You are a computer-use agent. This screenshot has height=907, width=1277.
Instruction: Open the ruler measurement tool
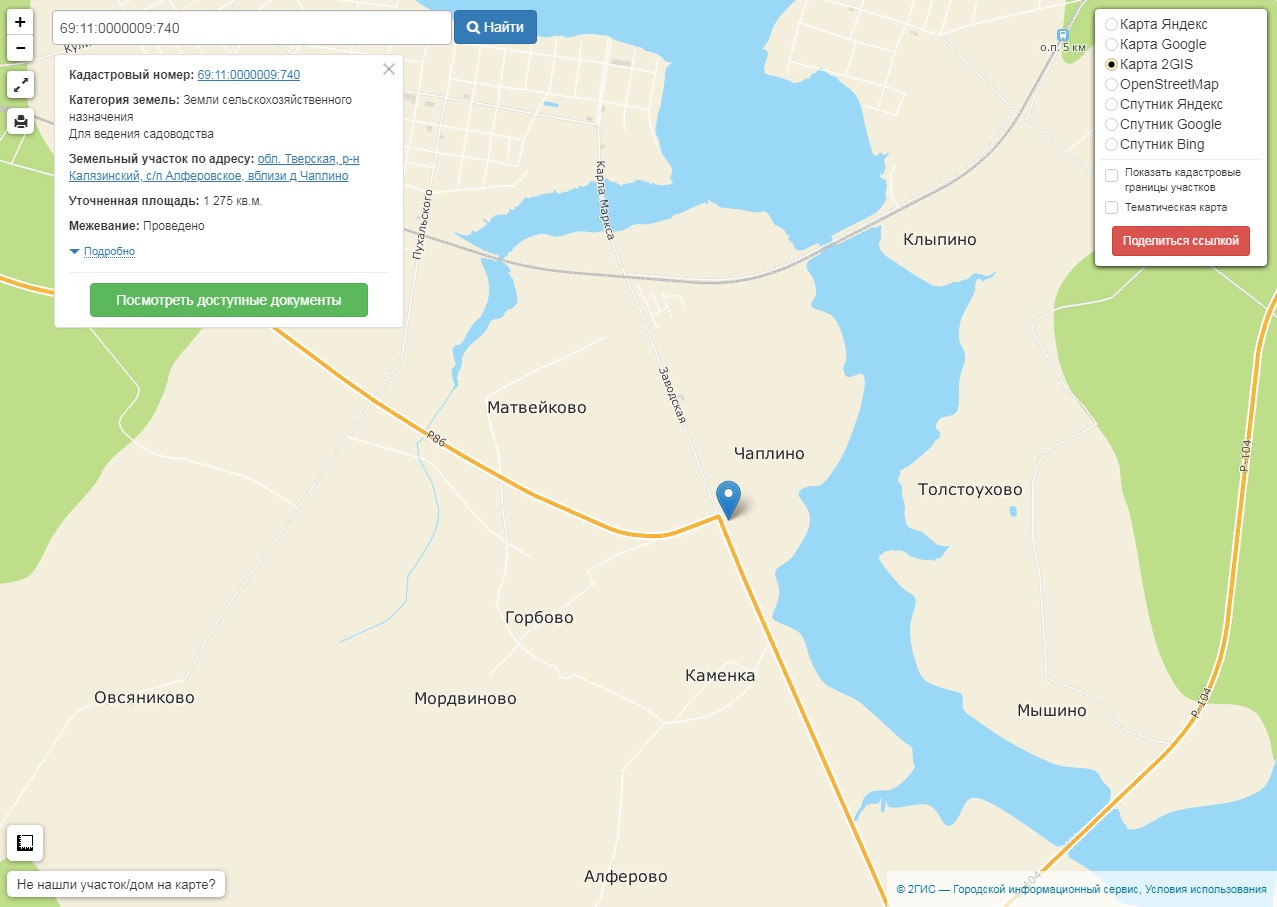pyautogui.click(x=25, y=843)
